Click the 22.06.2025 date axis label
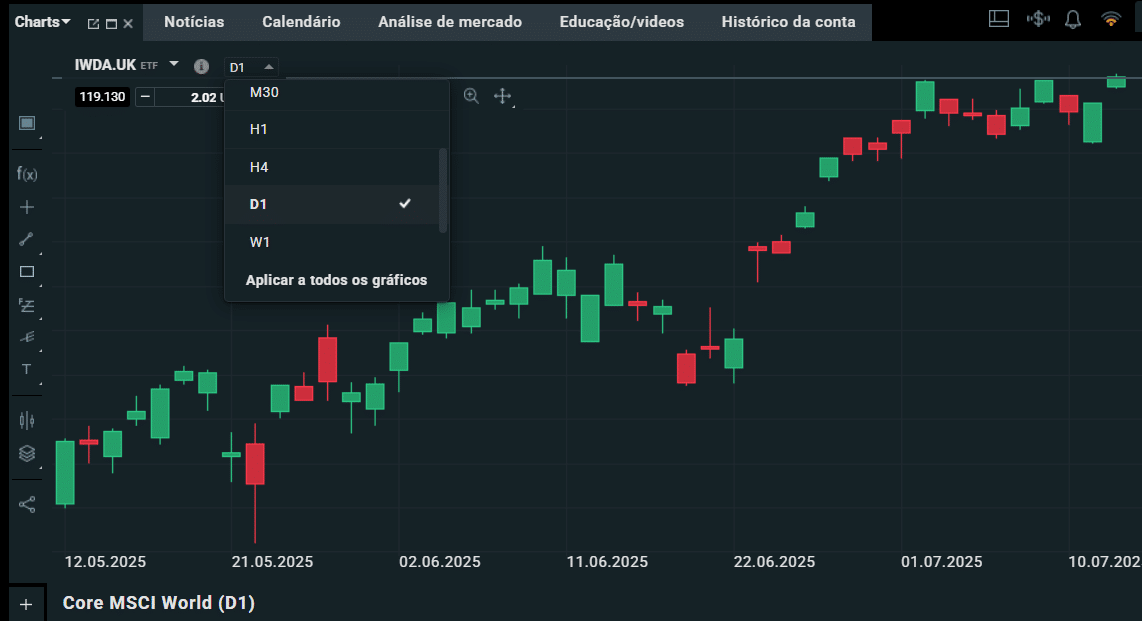The image size is (1142, 621). [774, 562]
